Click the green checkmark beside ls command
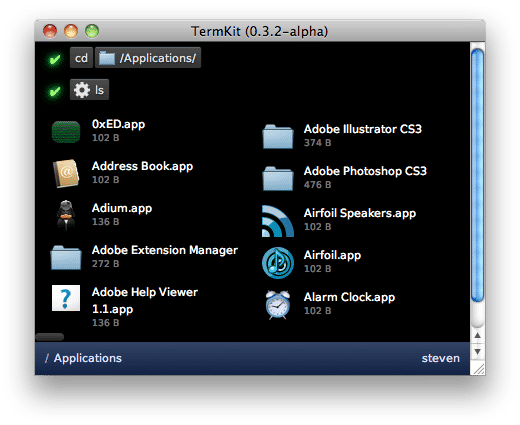 point(55,91)
